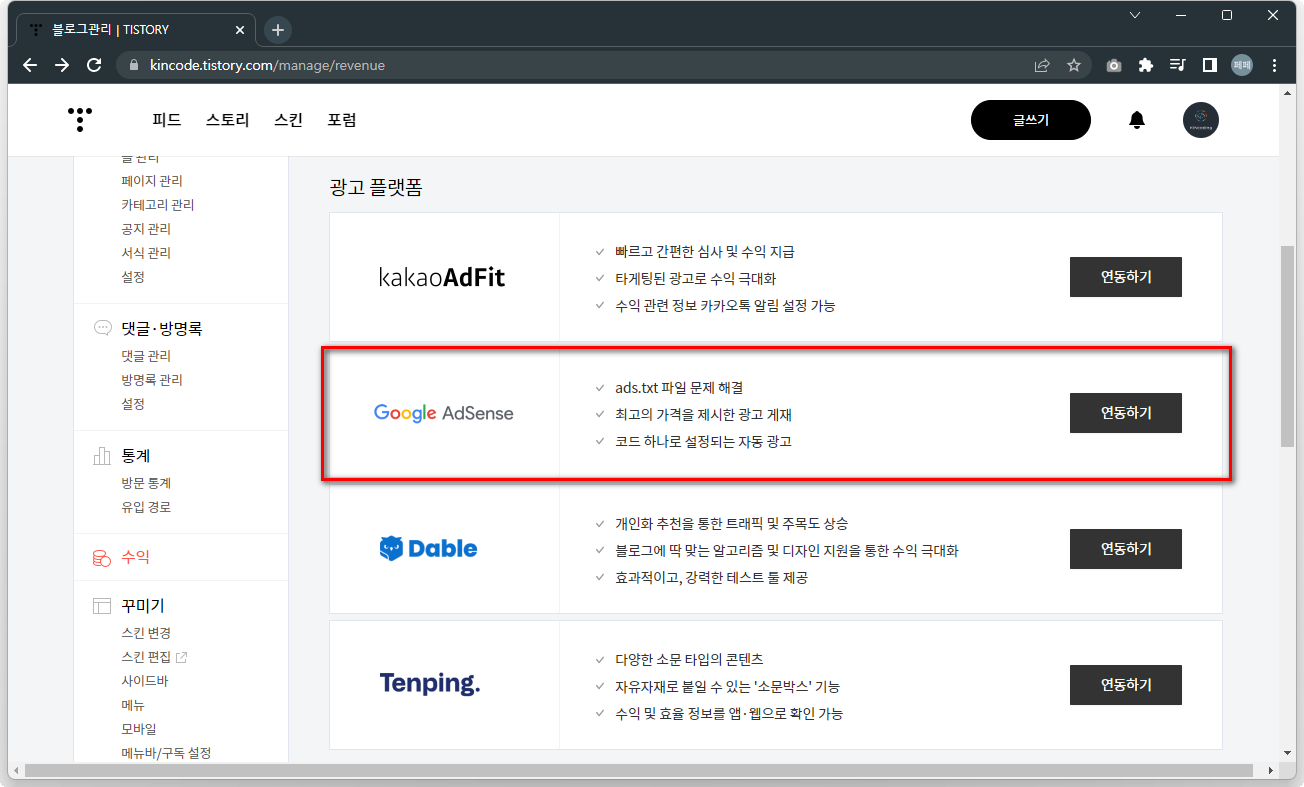Open 댓글 관리 in sidebar
This screenshot has height=787, width=1304.
[146, 356]
